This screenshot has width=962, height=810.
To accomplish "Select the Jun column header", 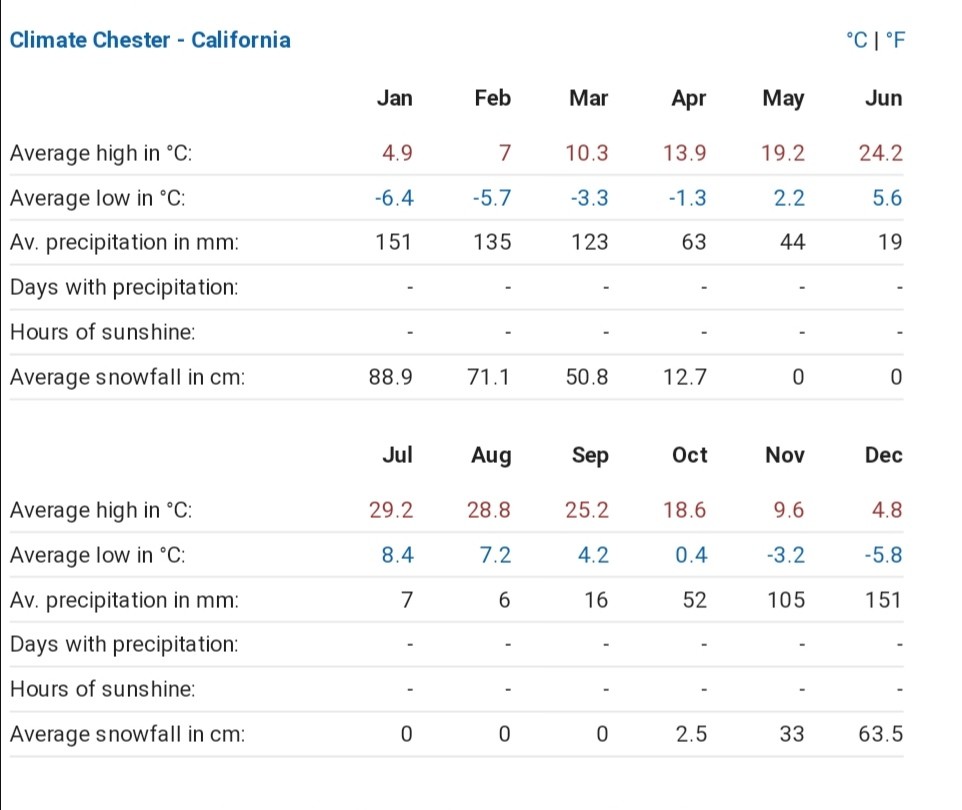I will [x=883, y=98].
